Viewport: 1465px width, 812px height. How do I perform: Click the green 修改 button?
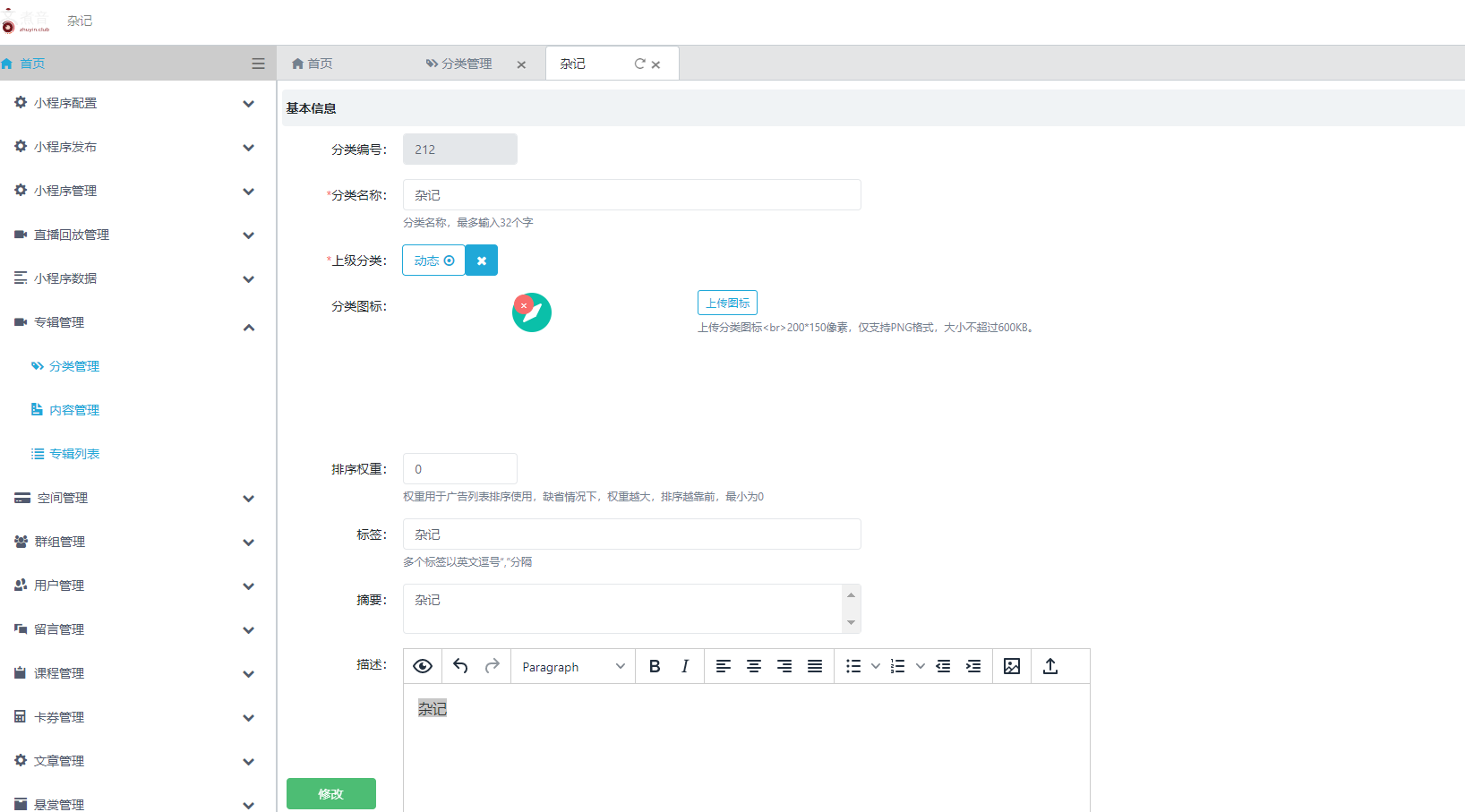[x=331, y=794]
